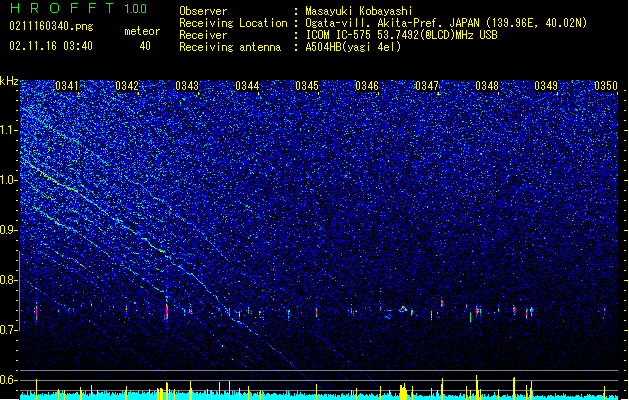
Task: Click the 0.9 kHz frequency tick label
Action: [9, 230]
